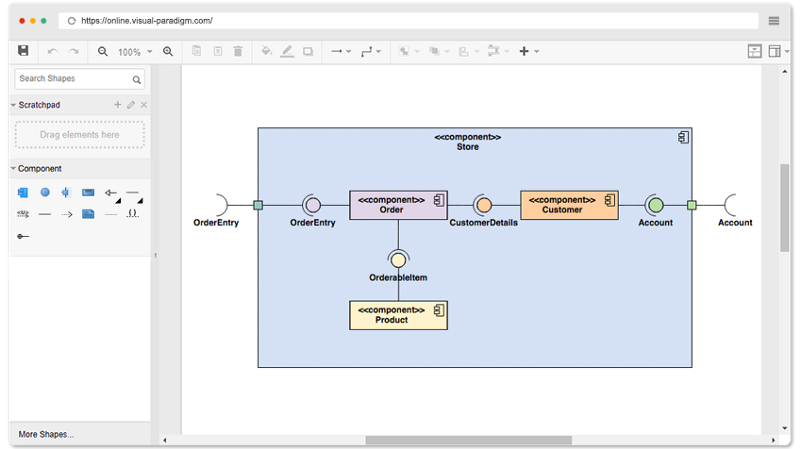Toggle the format panel icon

[755, 51]
